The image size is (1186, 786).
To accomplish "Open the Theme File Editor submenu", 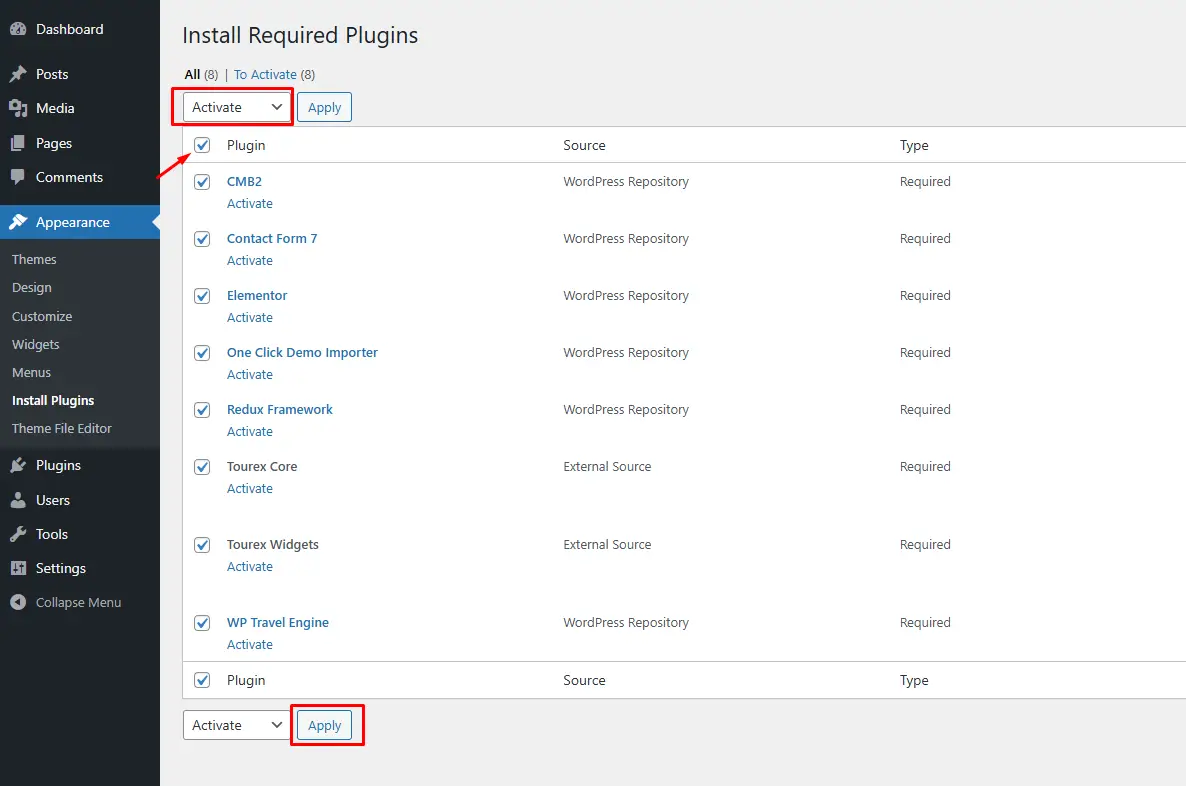I will tap(62, 428).
